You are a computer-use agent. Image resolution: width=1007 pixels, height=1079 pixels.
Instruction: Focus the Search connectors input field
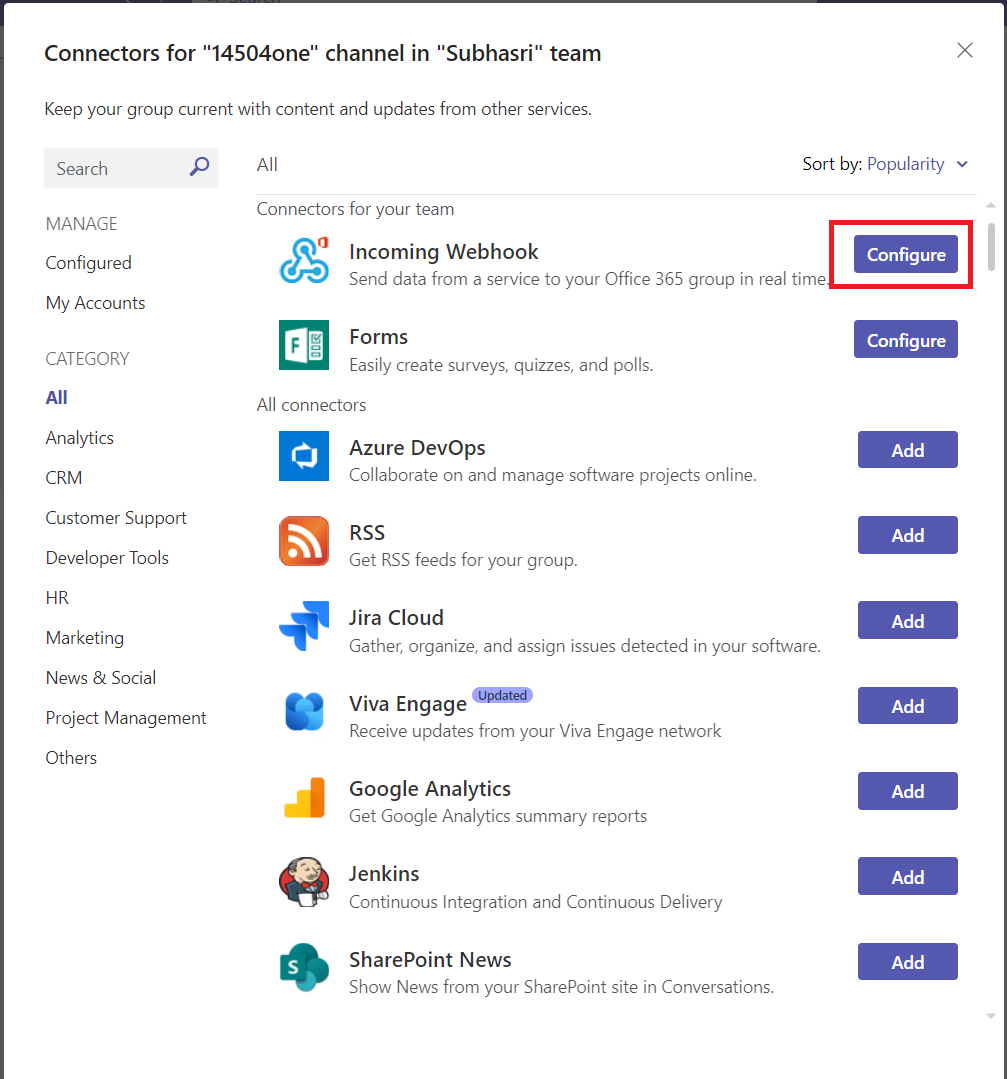click(131, 168)
